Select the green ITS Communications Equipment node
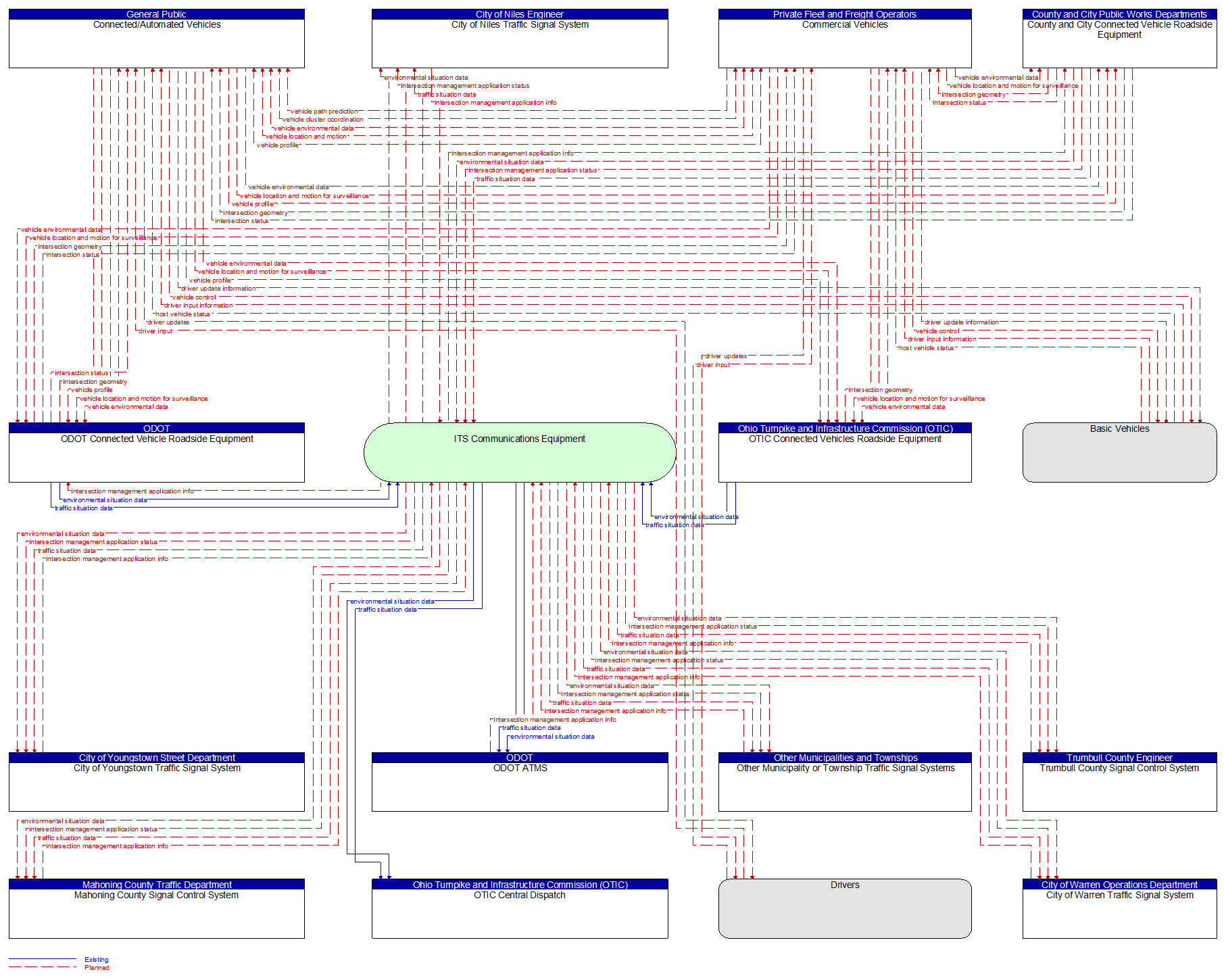 tap(520, 452)
